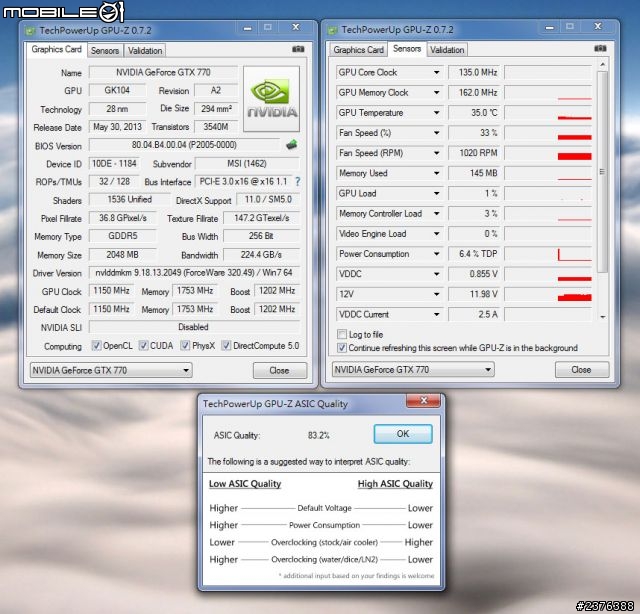Open Power Consumption sensor dropdown
This screenshot has width=640, height=614.
[x=436, y=254]
